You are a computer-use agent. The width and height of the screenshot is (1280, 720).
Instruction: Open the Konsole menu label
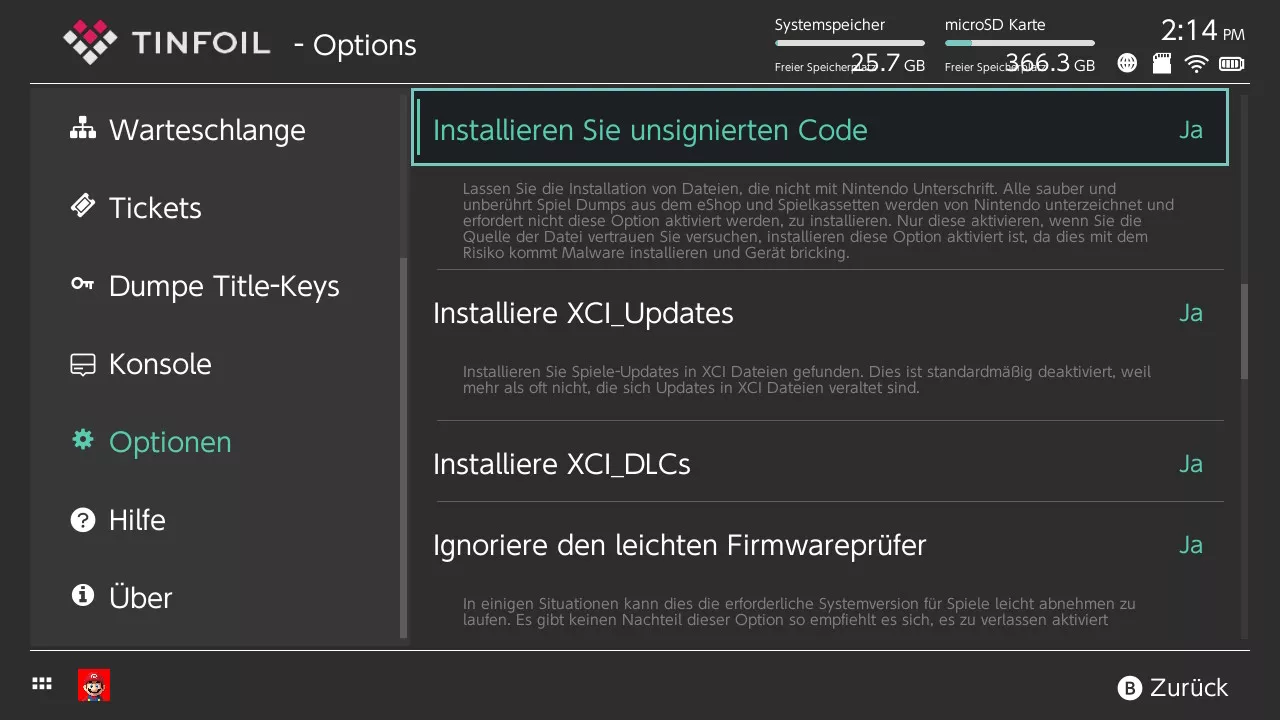point(160,364)
